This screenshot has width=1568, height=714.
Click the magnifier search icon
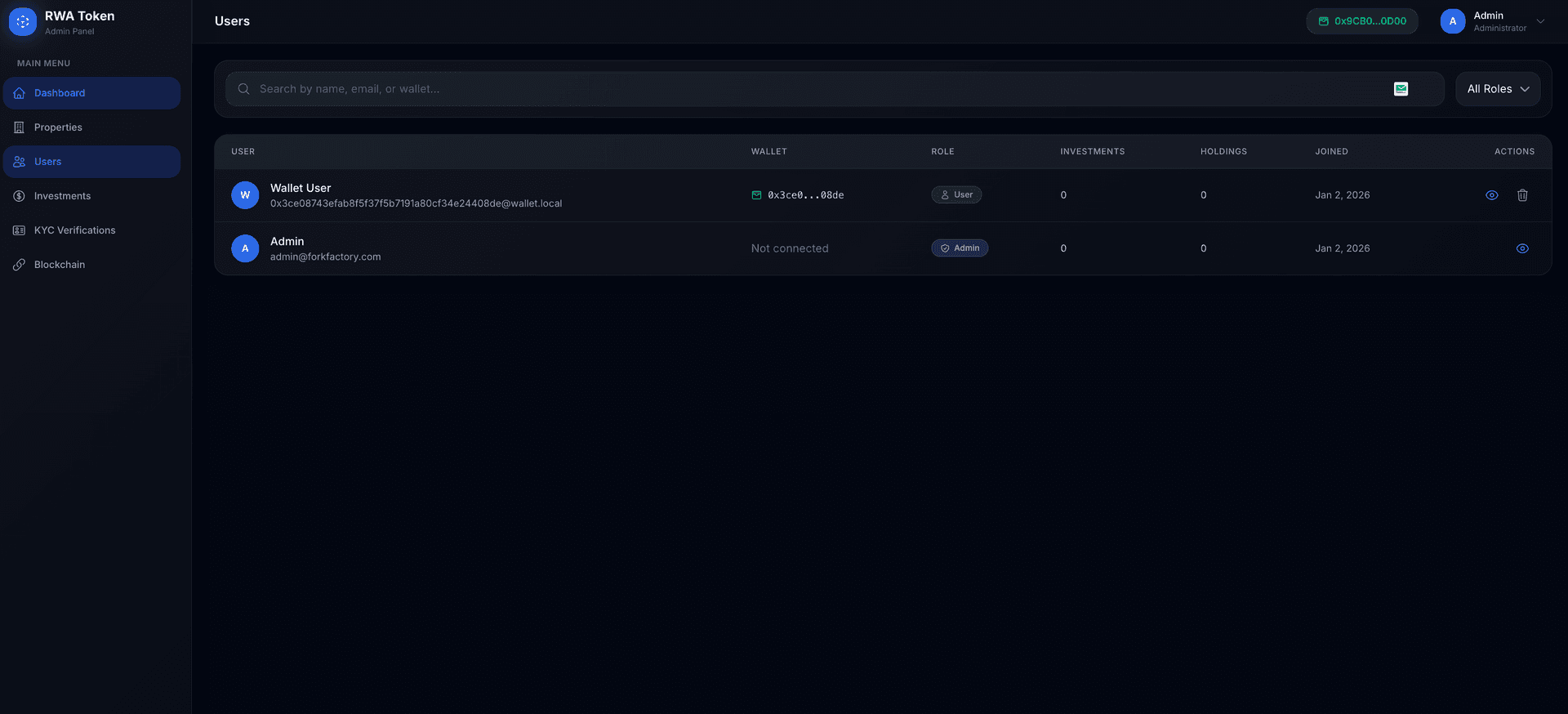point(243,89)
